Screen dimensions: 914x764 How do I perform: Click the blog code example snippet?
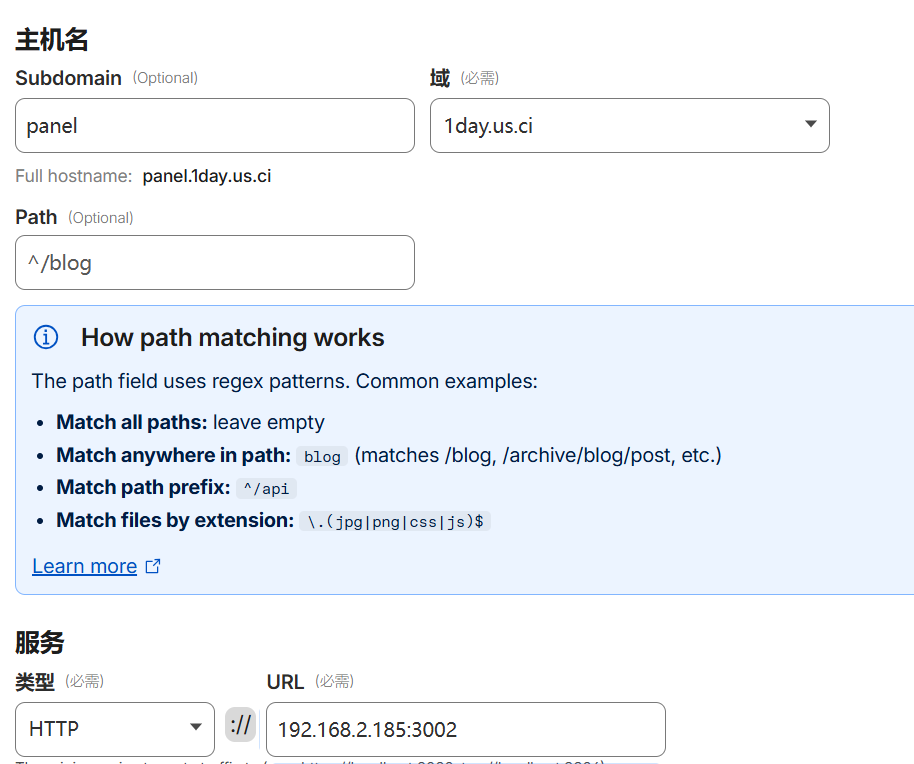click(322, 456)
